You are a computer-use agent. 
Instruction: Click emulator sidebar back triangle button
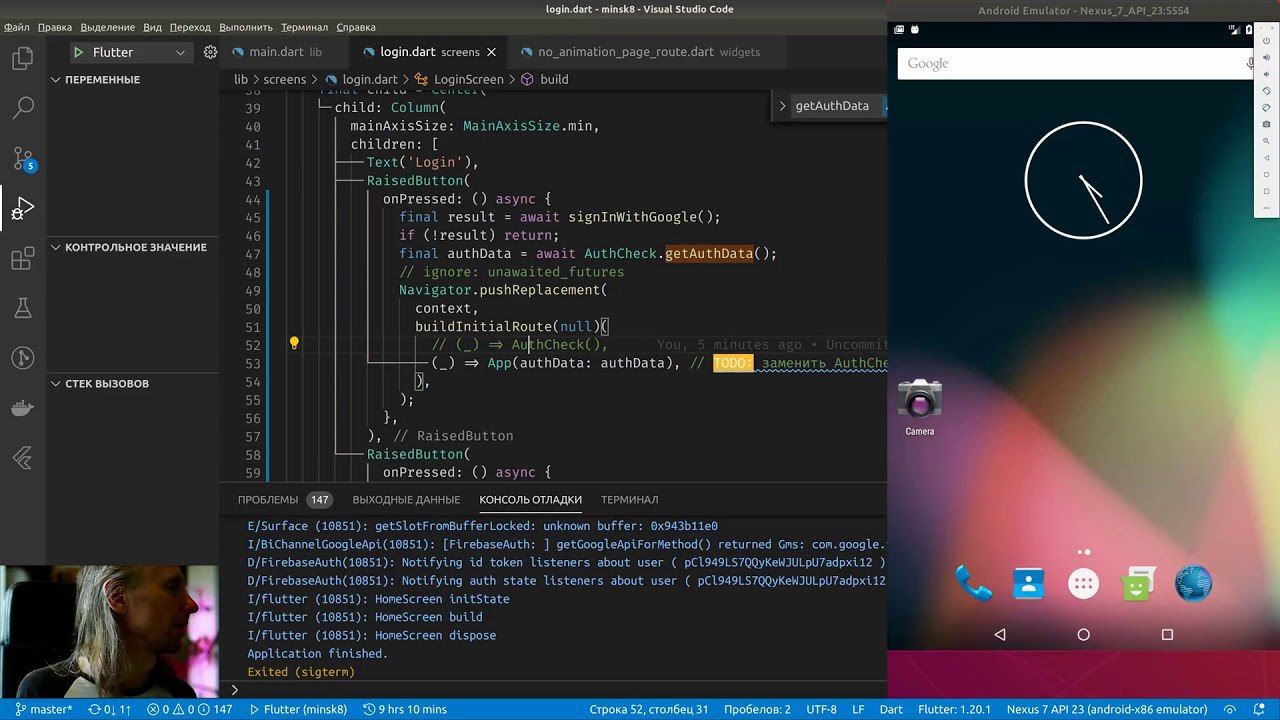[1266, 158]
